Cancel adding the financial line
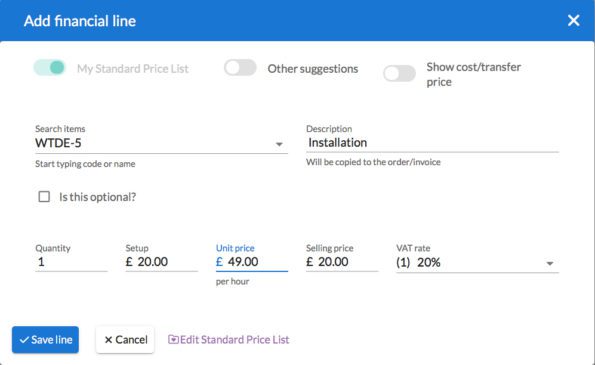Viewport: 595px width, 365px height. (125, 340)
